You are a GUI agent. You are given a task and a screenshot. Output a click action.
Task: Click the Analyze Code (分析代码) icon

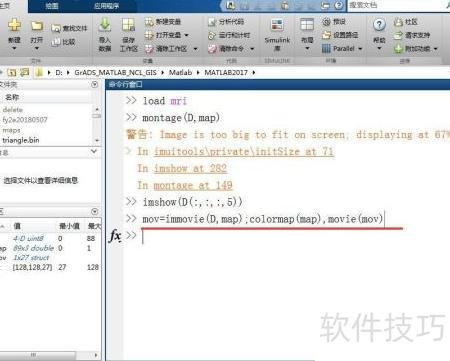212,22
